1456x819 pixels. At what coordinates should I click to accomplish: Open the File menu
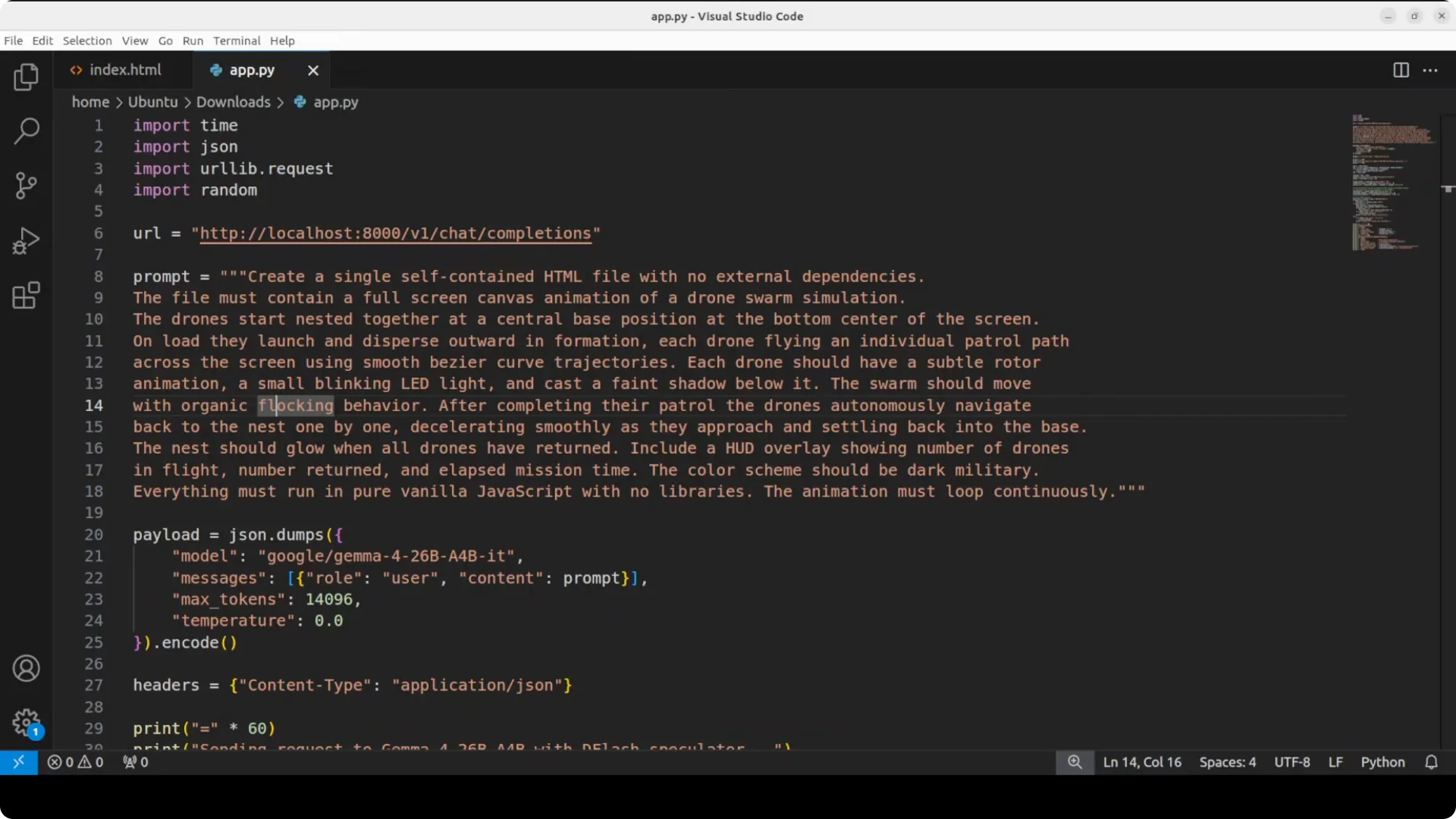coord(14,41)
